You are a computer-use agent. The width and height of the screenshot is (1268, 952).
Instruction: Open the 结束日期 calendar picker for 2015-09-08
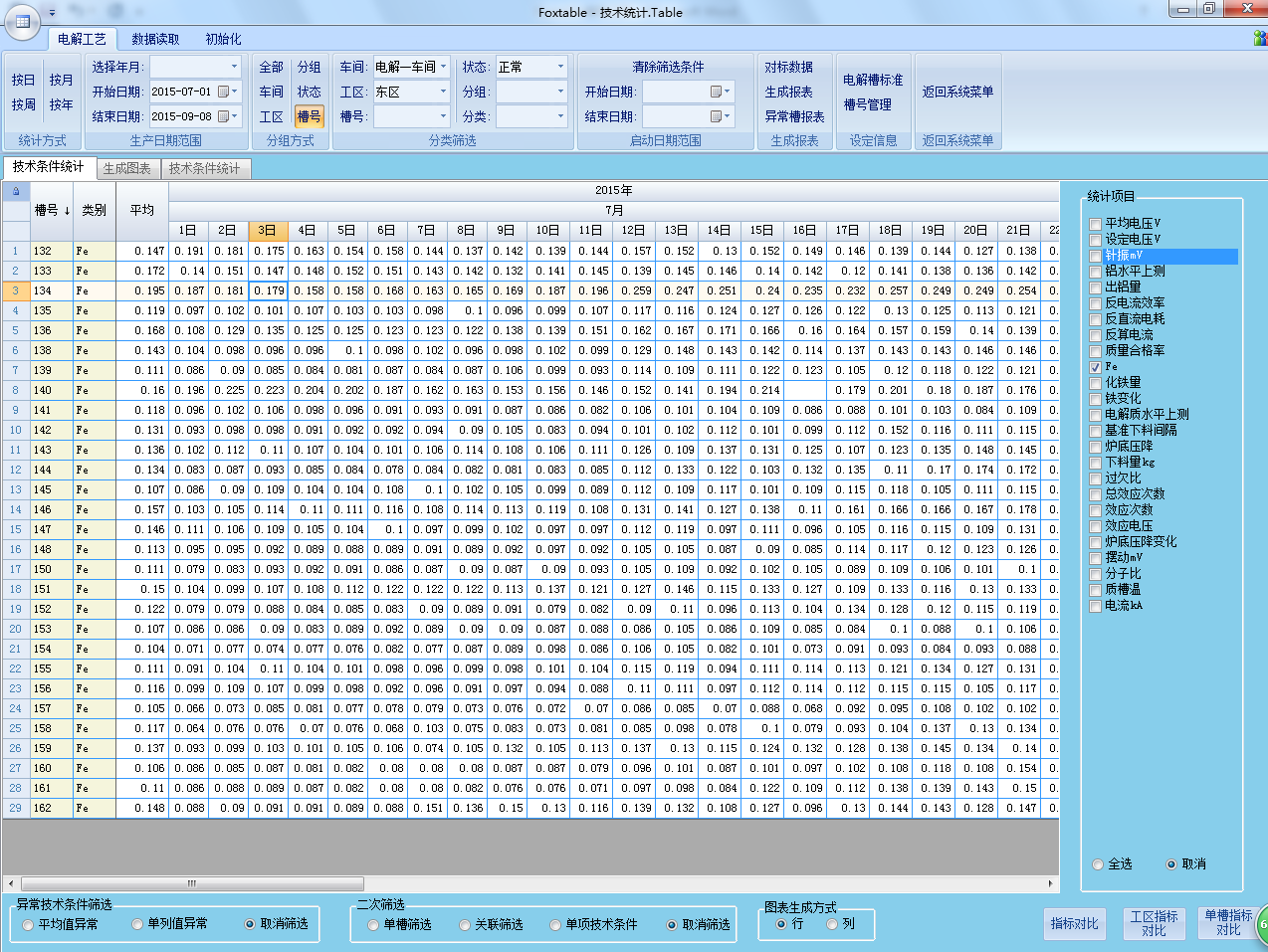coord(228,116)
